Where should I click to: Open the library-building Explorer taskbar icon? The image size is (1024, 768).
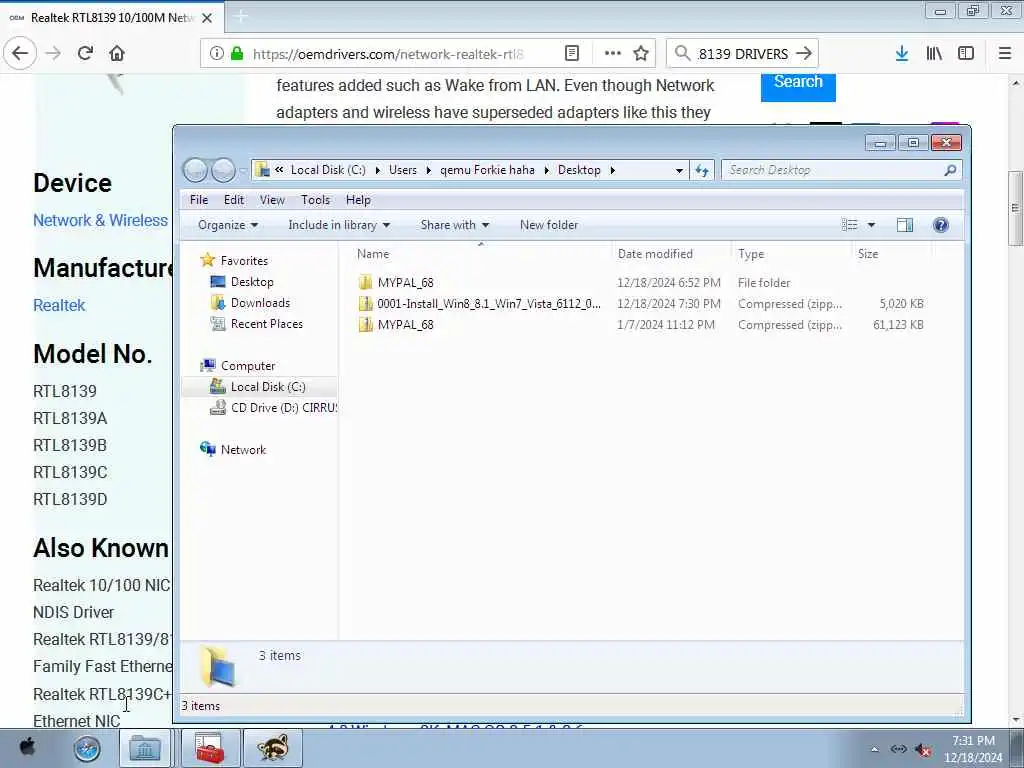tap(145, 748)
